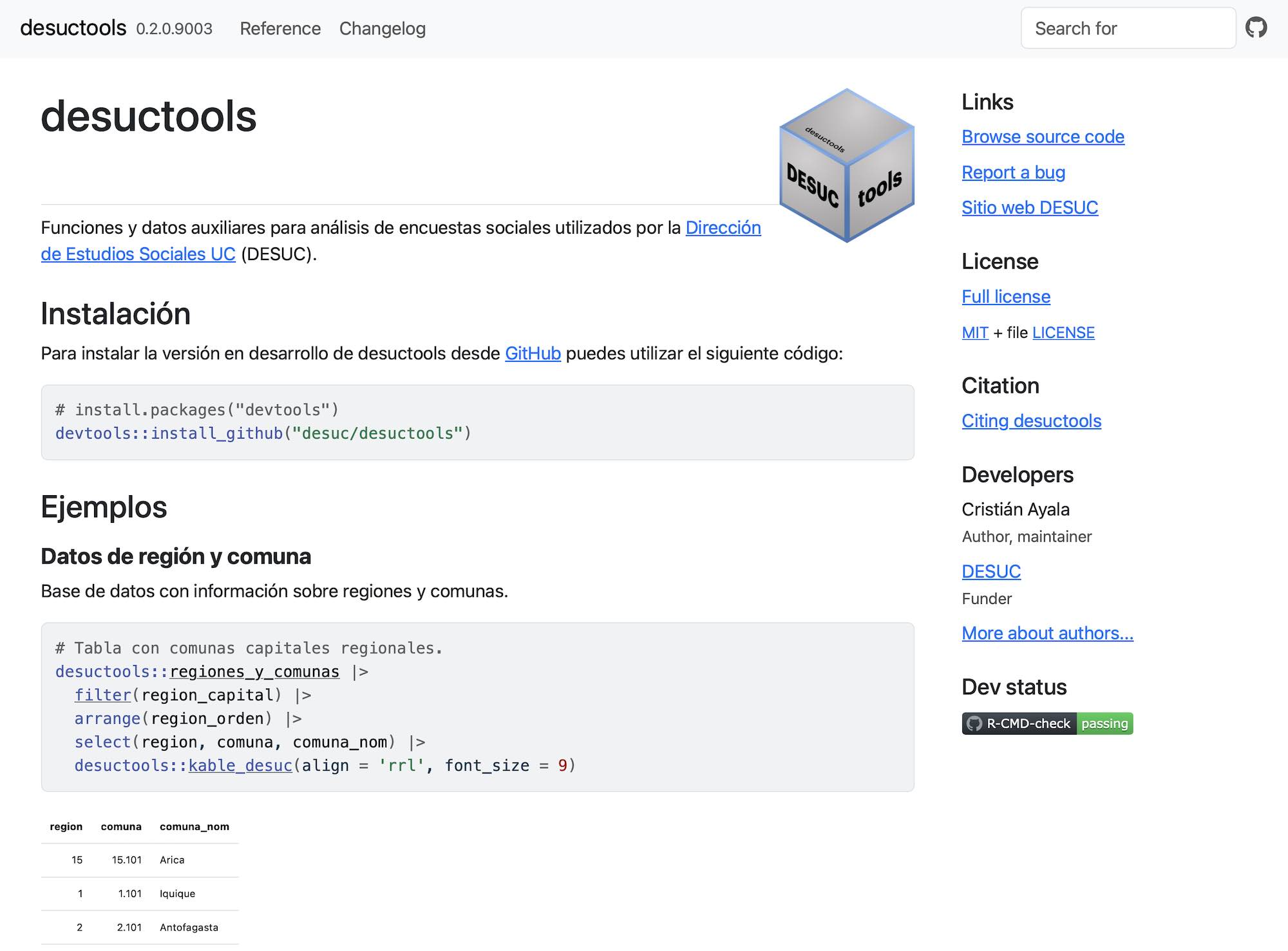1288x951 pixels.
Task: Open regiones_y_comunas reference link in code
Action: coord(254,672)
